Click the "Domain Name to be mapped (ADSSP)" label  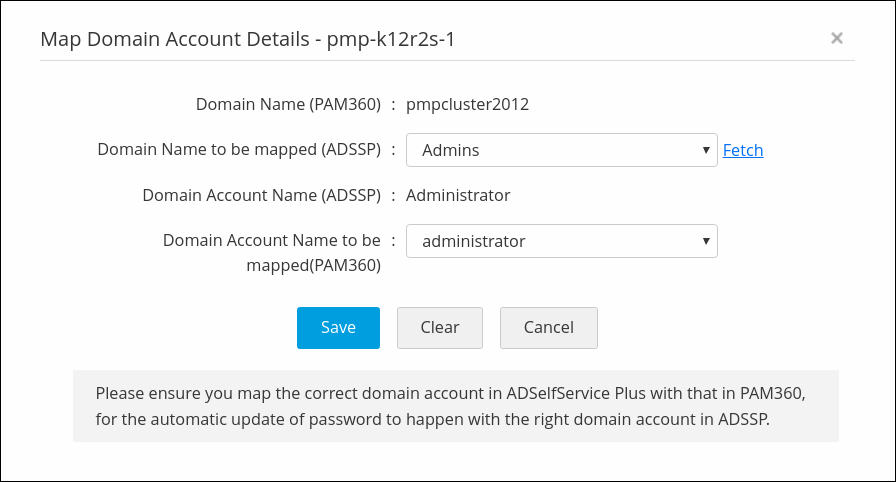point(239,150)
